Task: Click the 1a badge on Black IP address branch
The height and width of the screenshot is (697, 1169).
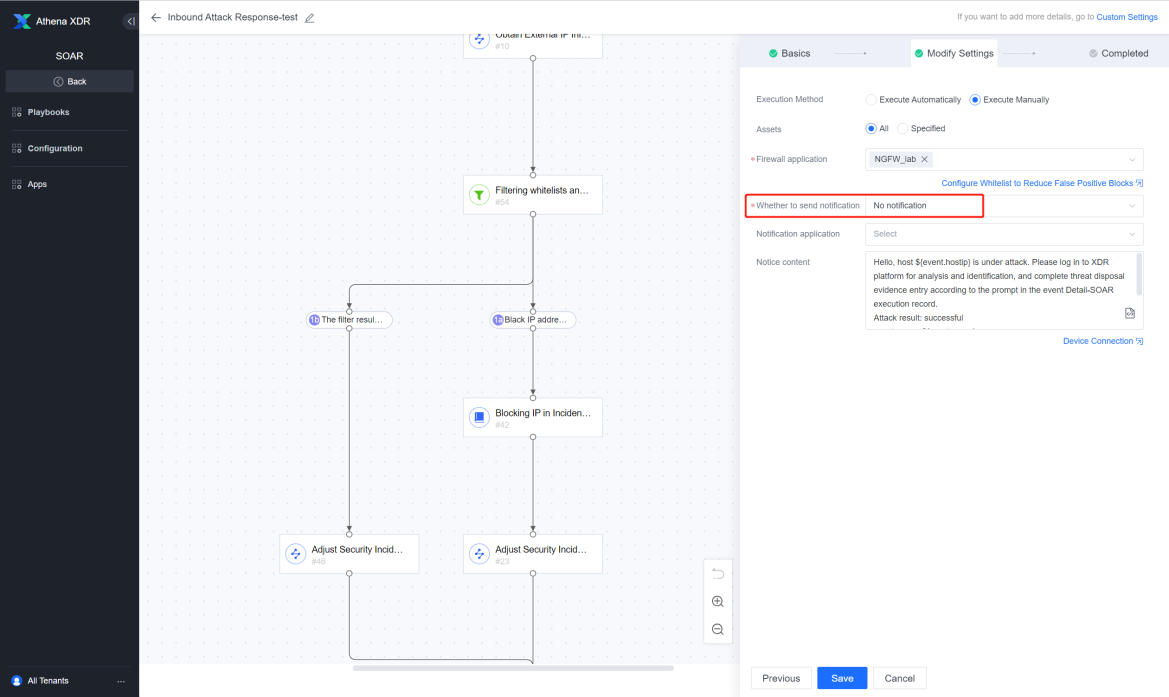Action: [x=498, y=320]
